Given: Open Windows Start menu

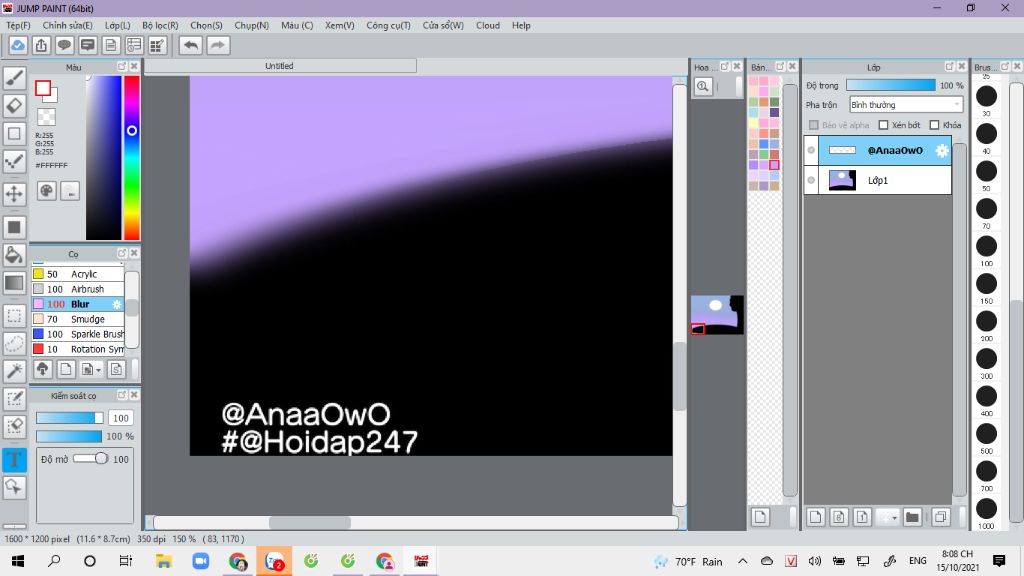Looking at the screenshot, I should pos(18,561).
